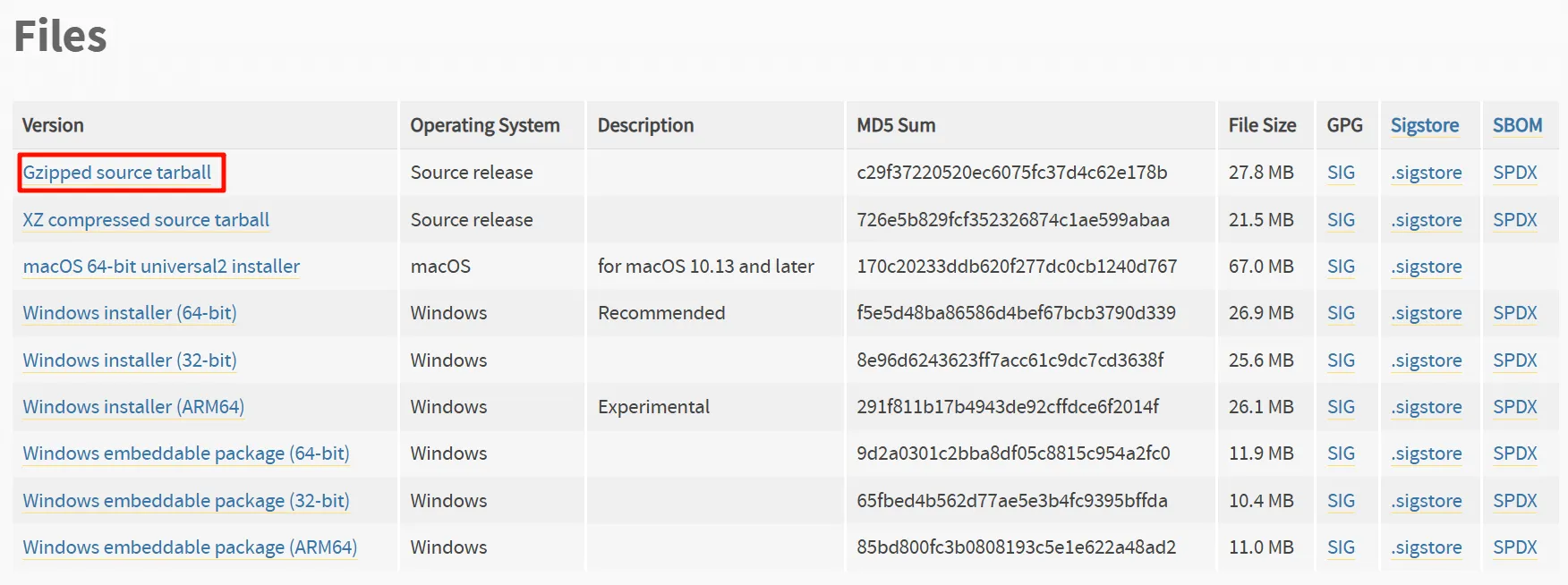Download Windows installer (64-bit)
This screenshot has width=1568, height=585.
pos(130,313)
